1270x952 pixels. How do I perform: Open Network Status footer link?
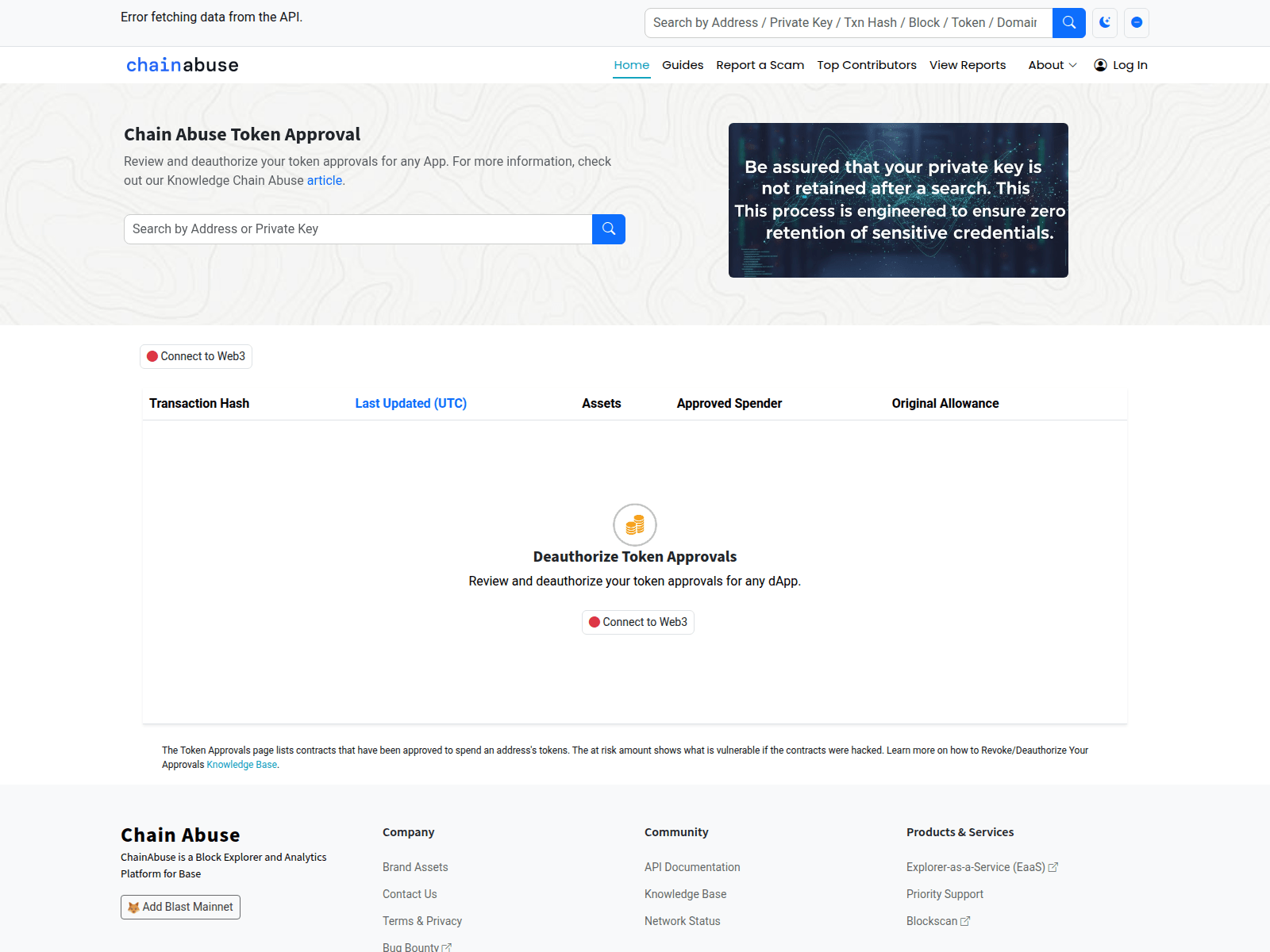(683, 921)
